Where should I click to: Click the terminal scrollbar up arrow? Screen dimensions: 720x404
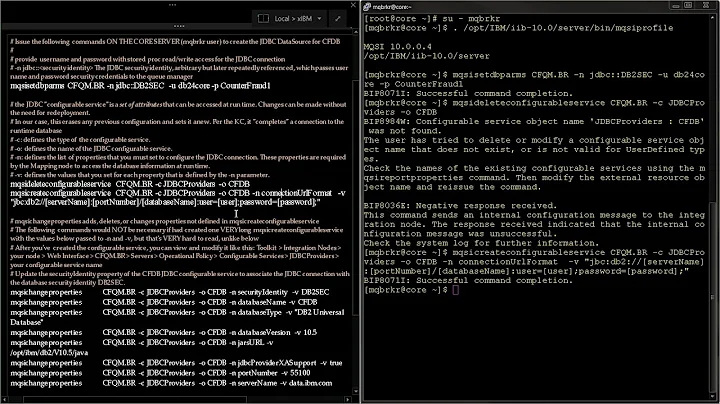coord(713,17)
